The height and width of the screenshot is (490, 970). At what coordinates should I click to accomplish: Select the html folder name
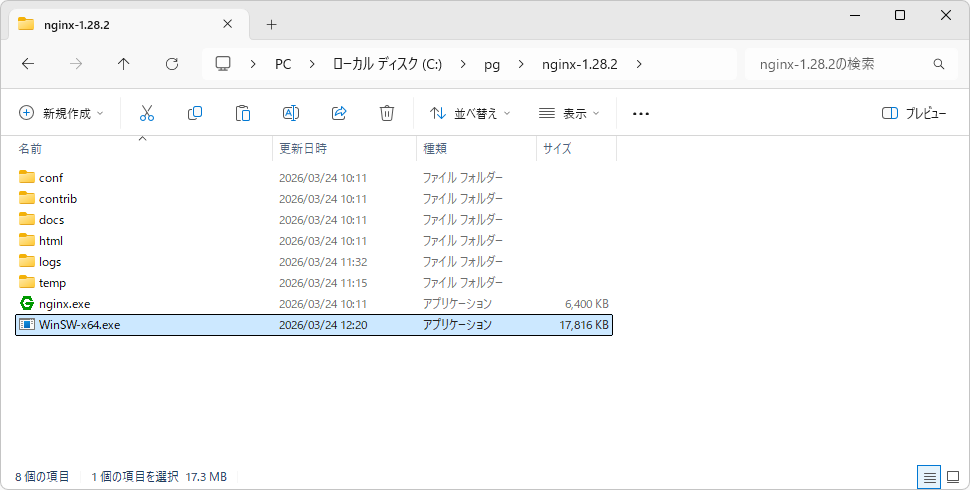tap(51, 241)
